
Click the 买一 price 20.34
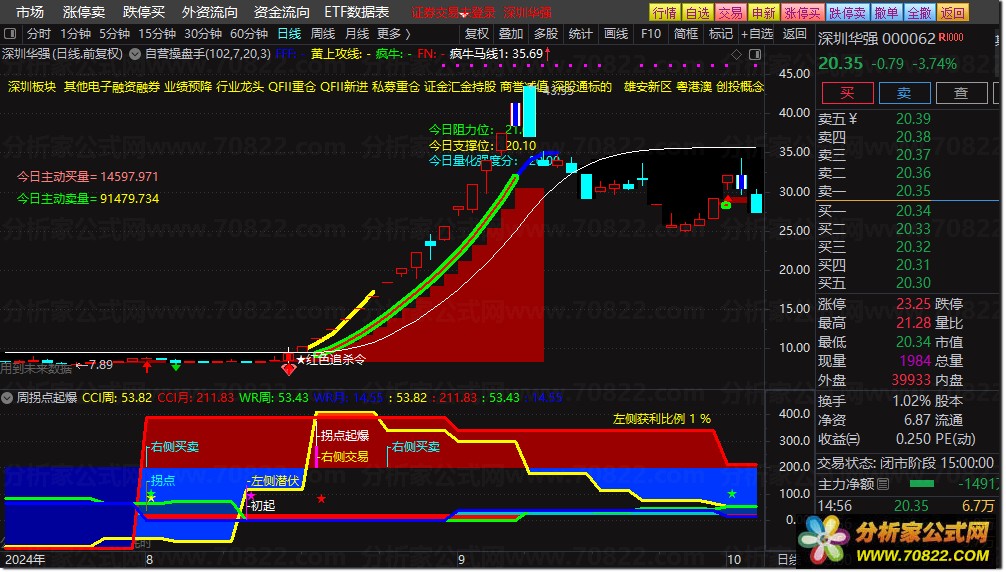point(913,211)
